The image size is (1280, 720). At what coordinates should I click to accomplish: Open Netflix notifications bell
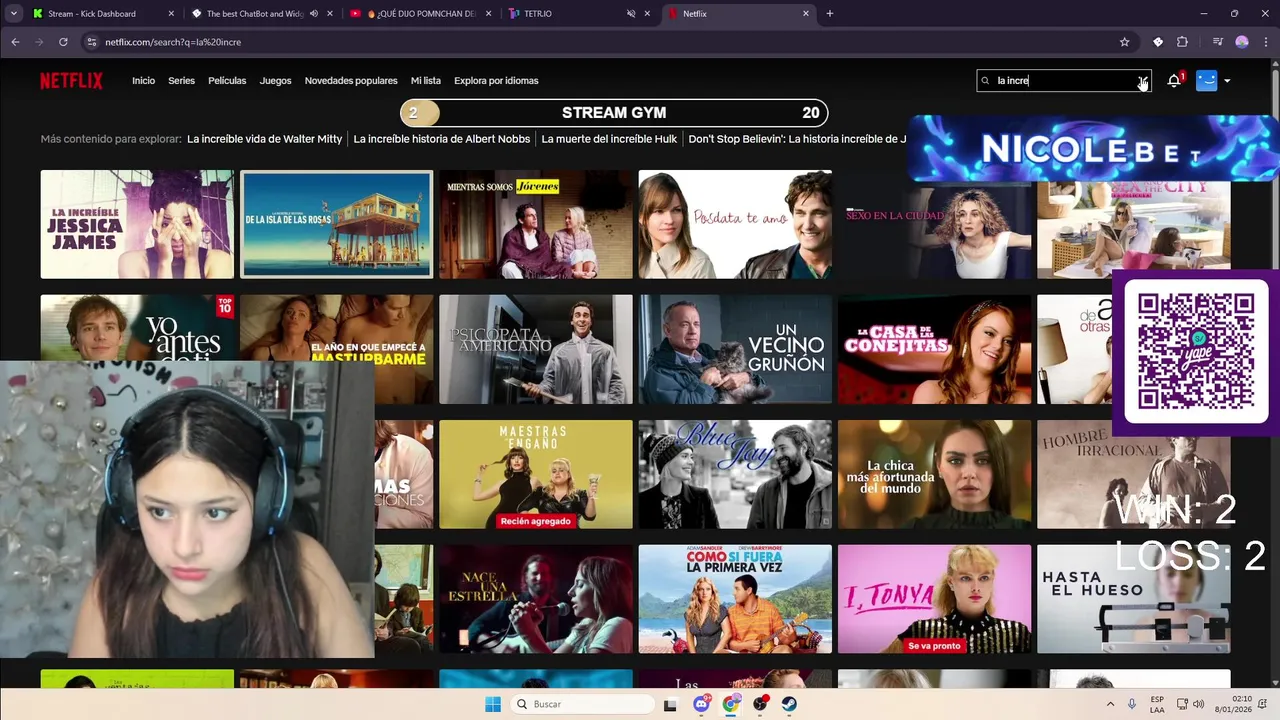click(1174, 81)
